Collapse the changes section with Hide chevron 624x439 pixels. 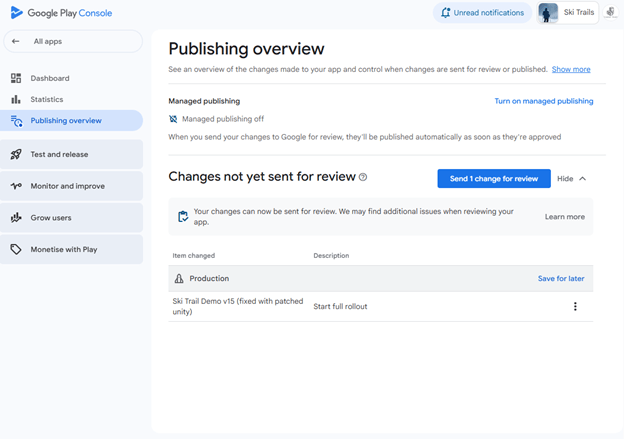pos(572,179)
